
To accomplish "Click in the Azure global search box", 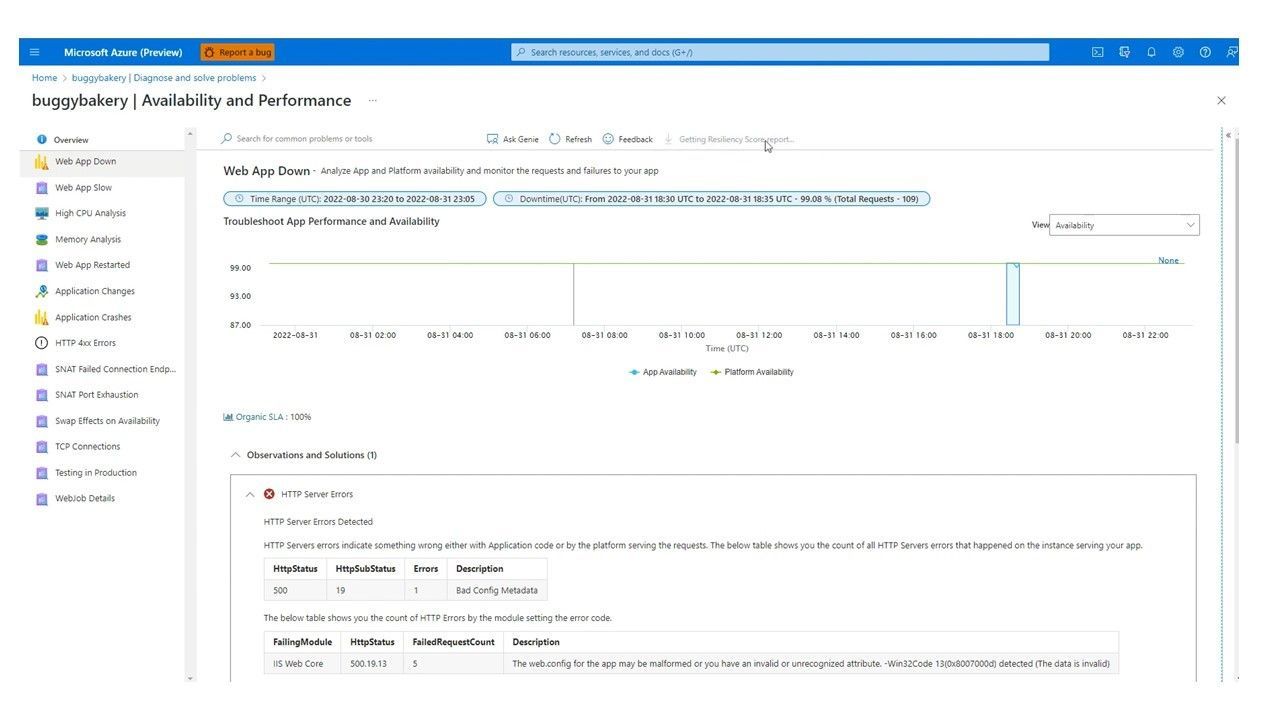I will tap(780, 52).
